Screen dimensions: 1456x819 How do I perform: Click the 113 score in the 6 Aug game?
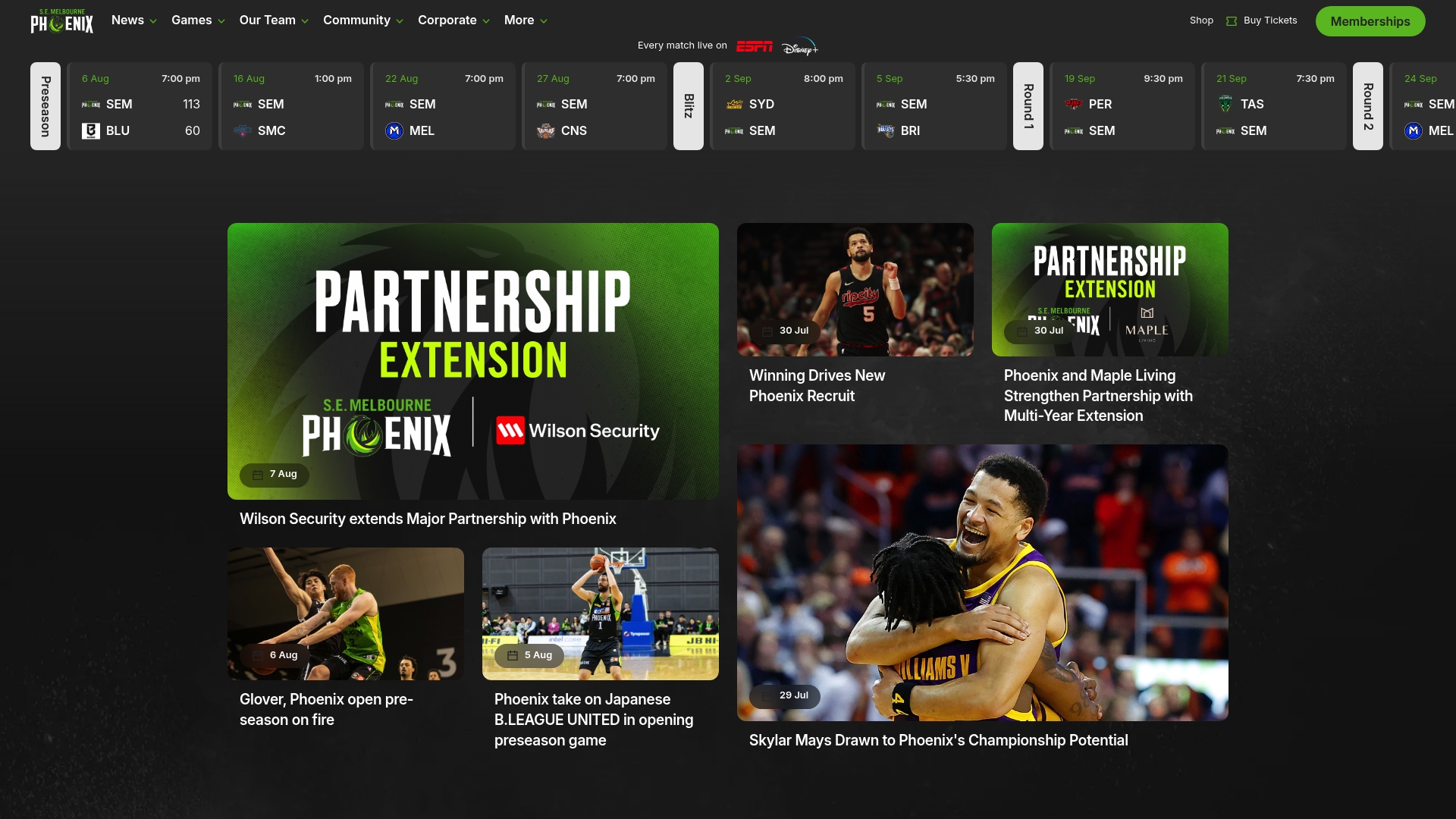pos(191,105)
